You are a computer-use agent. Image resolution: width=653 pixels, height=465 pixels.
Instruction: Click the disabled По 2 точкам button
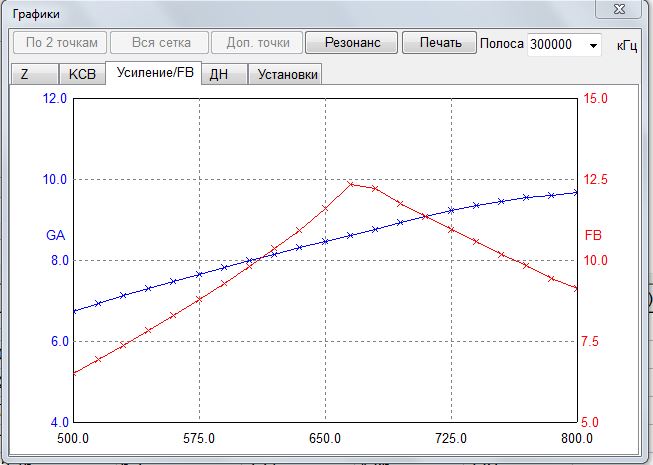(60, 43)
